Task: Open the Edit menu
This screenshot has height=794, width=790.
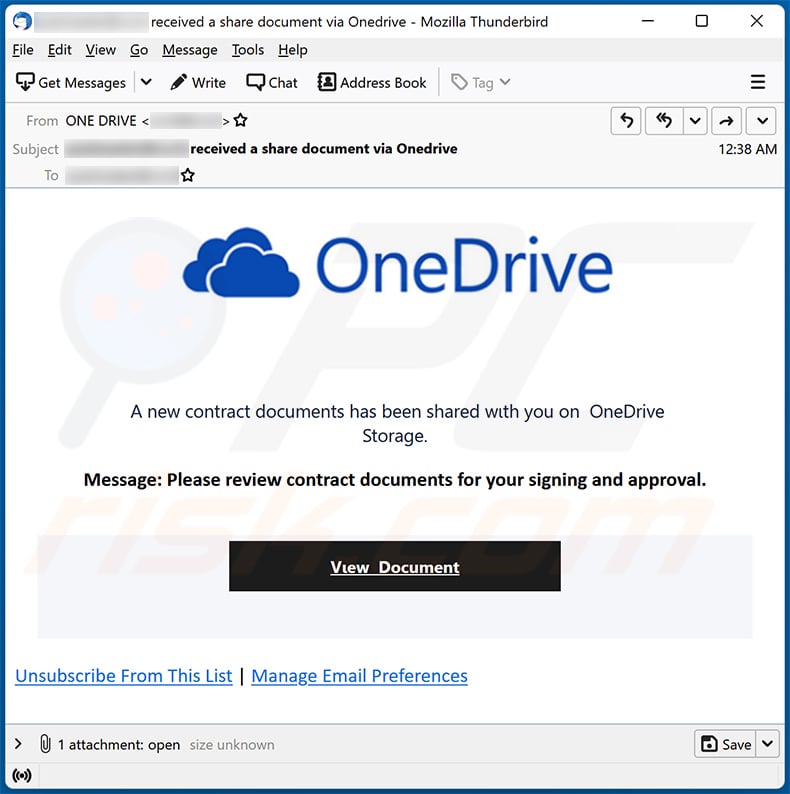Action: 60,50
